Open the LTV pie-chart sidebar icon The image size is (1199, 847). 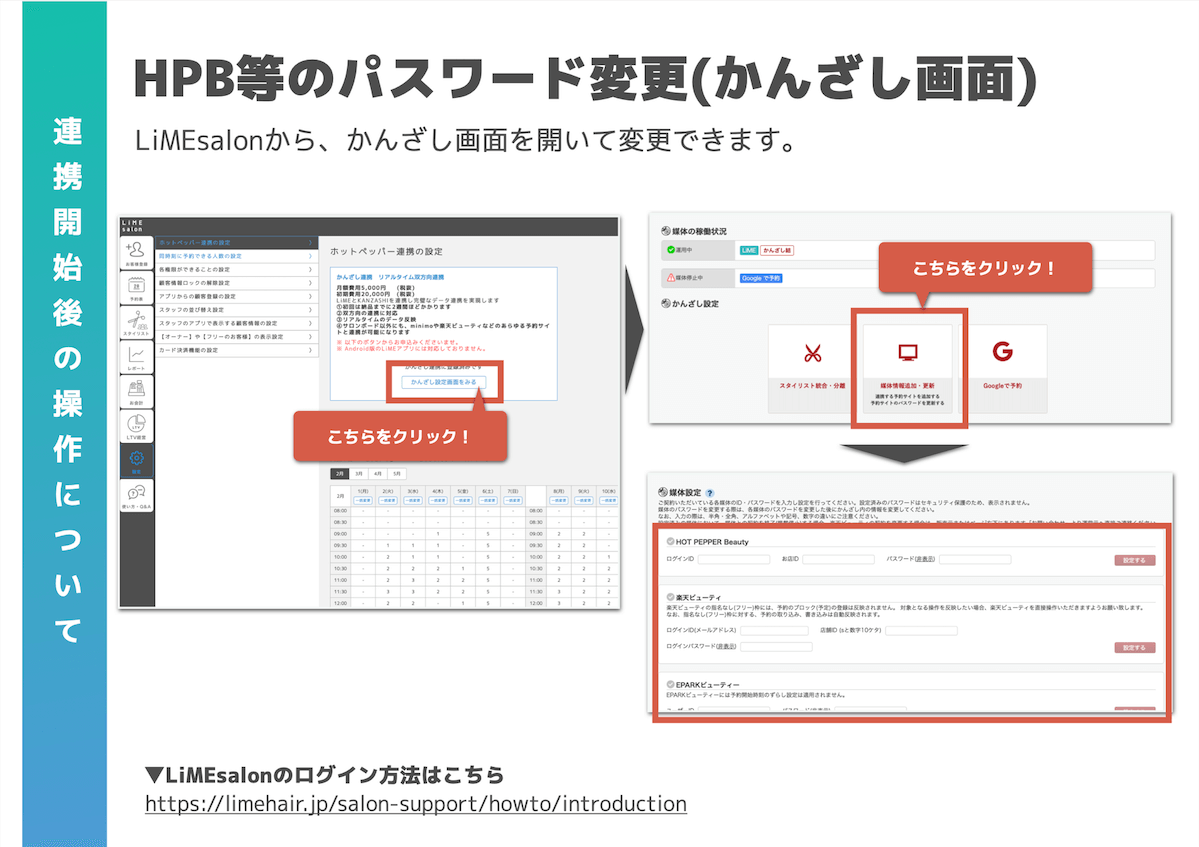[136, 426]
